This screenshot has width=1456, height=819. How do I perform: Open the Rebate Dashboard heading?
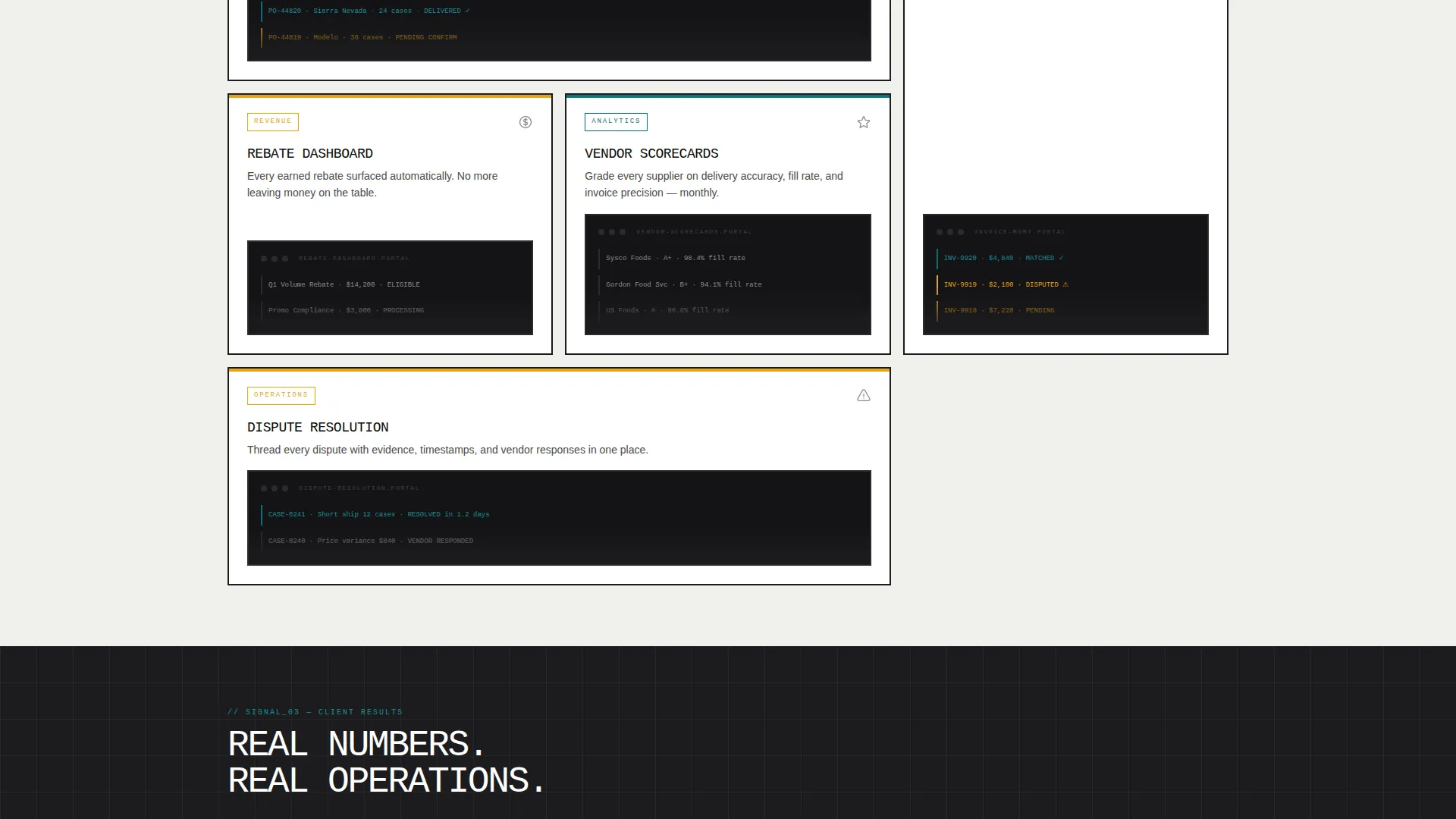pos(310,153)
